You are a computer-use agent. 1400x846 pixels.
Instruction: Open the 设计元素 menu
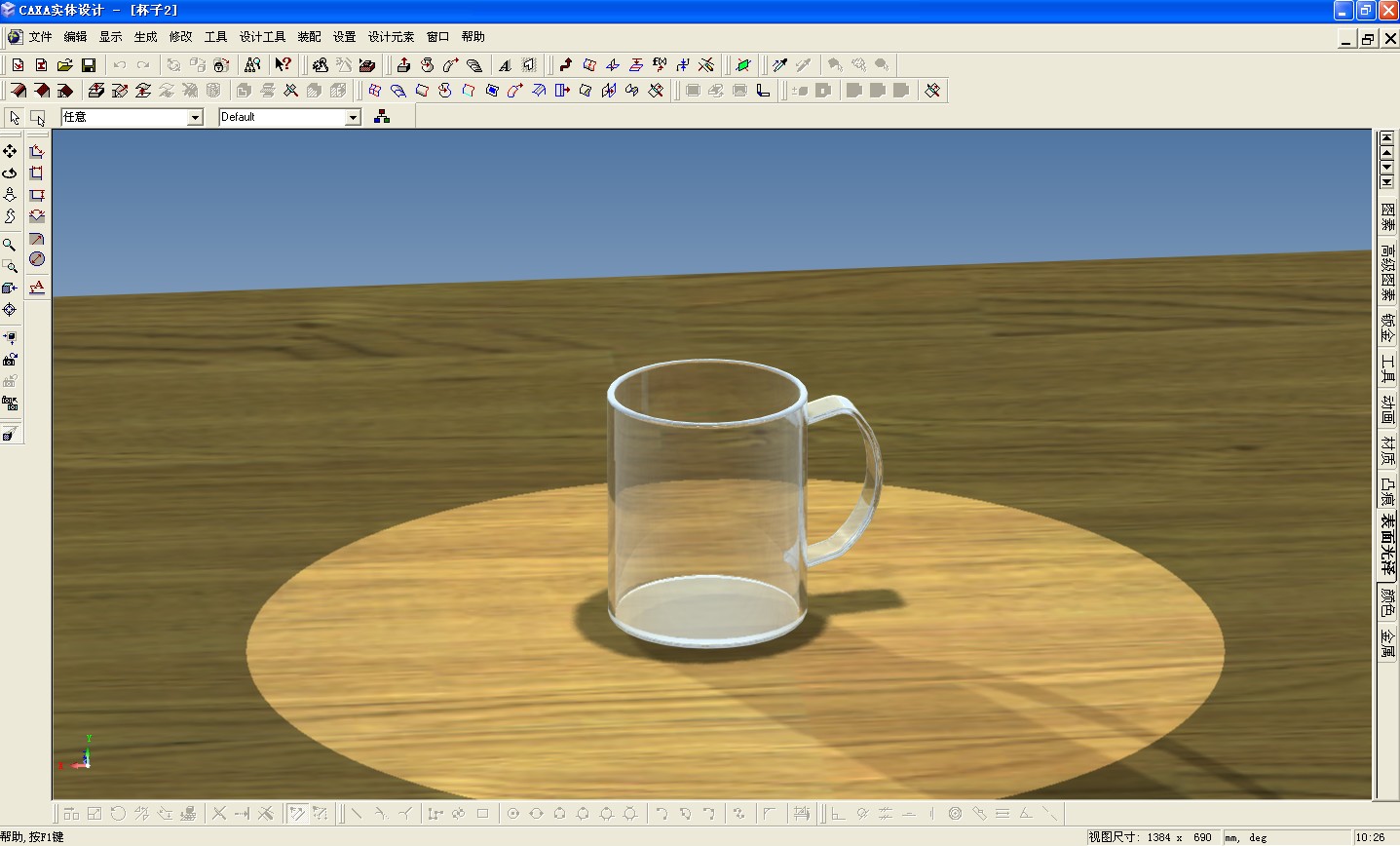391,37
